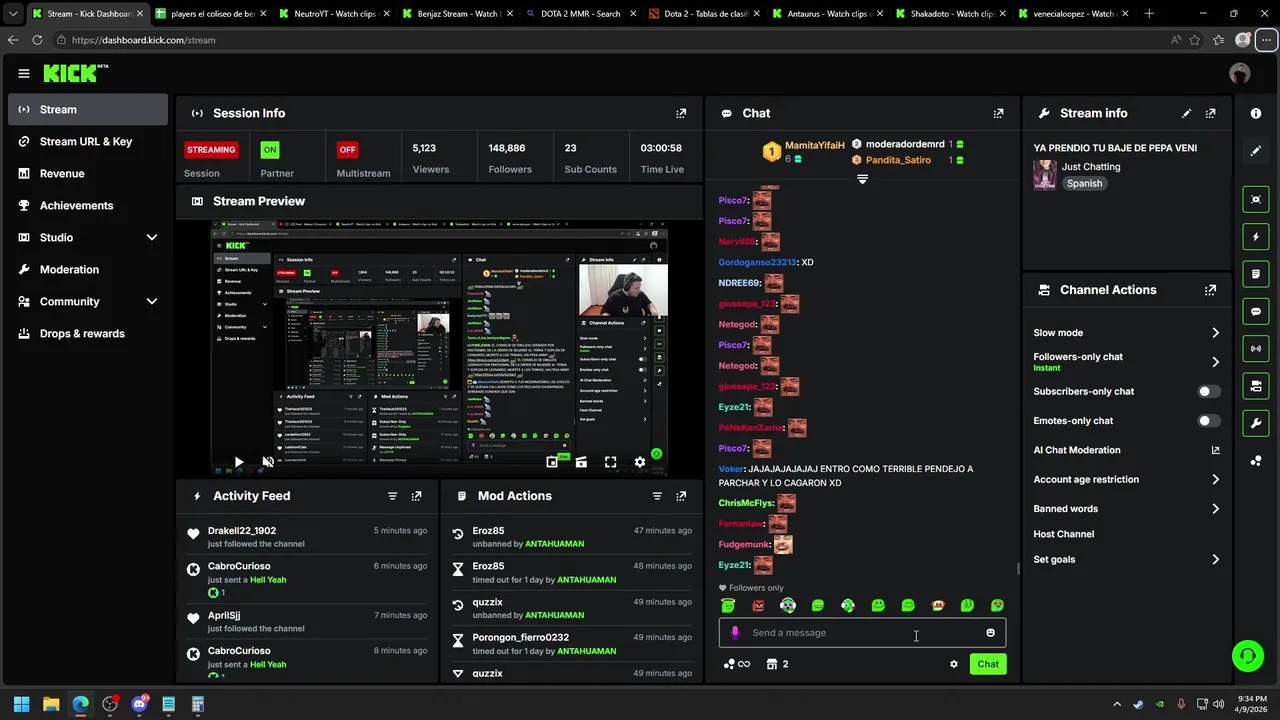This screenshot has width=1280, height=720.
Task: Pop out the Session Info panel
Action: tap(681, 113)
